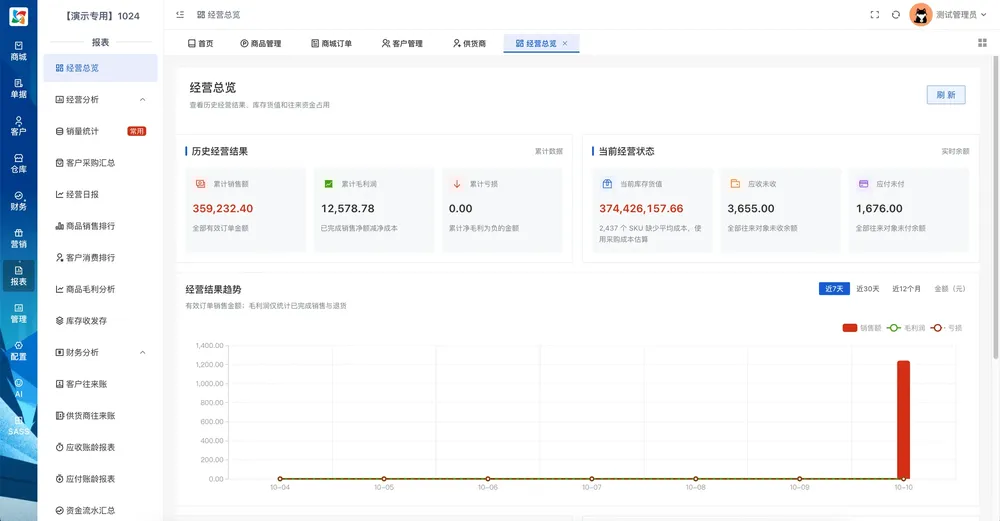Collapse the 财务分析 menu group
The image size is (1000, 521).
(142, 352)
